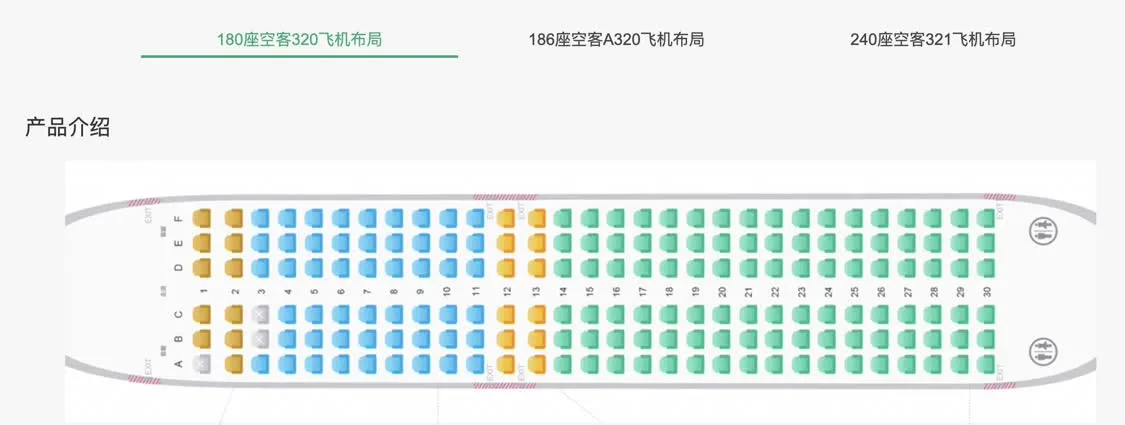
Task: Choose blue seat 4A
Action: (x=287, y=363)
